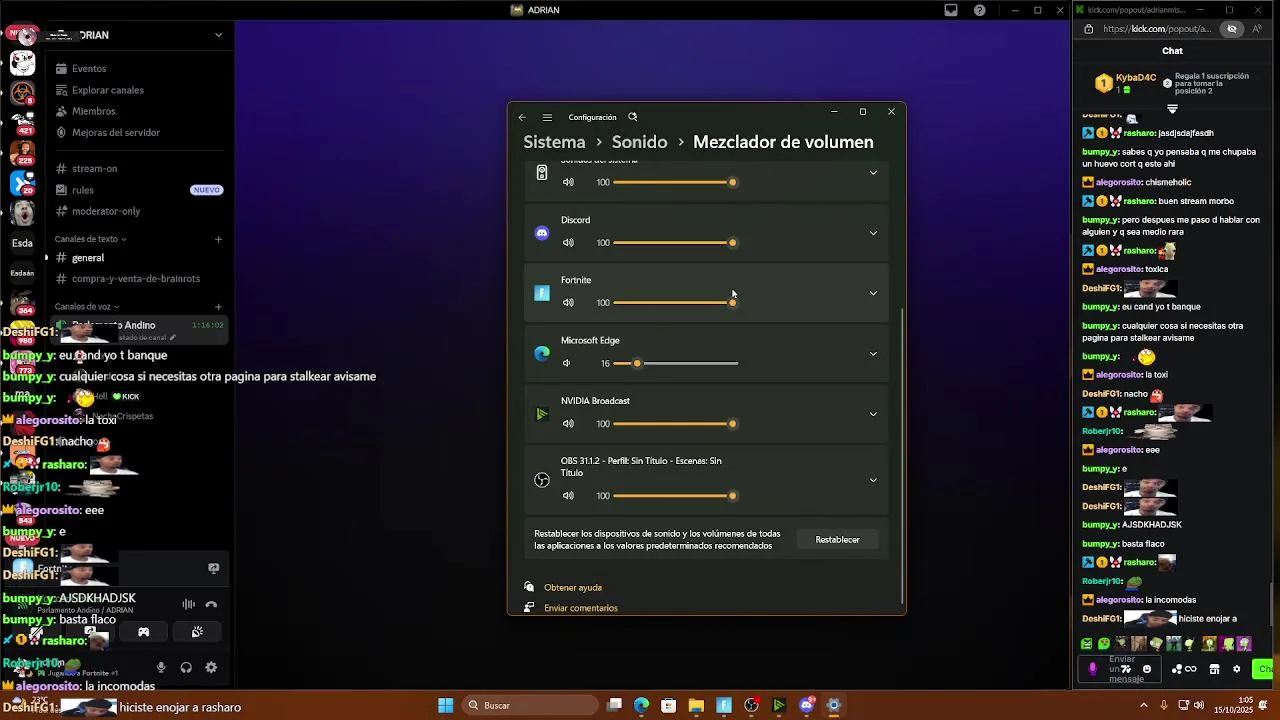Mute the Discord microphone
The height and width of the screenshot is (720, 1280).
pyautogui.click(x=161, y=668)
